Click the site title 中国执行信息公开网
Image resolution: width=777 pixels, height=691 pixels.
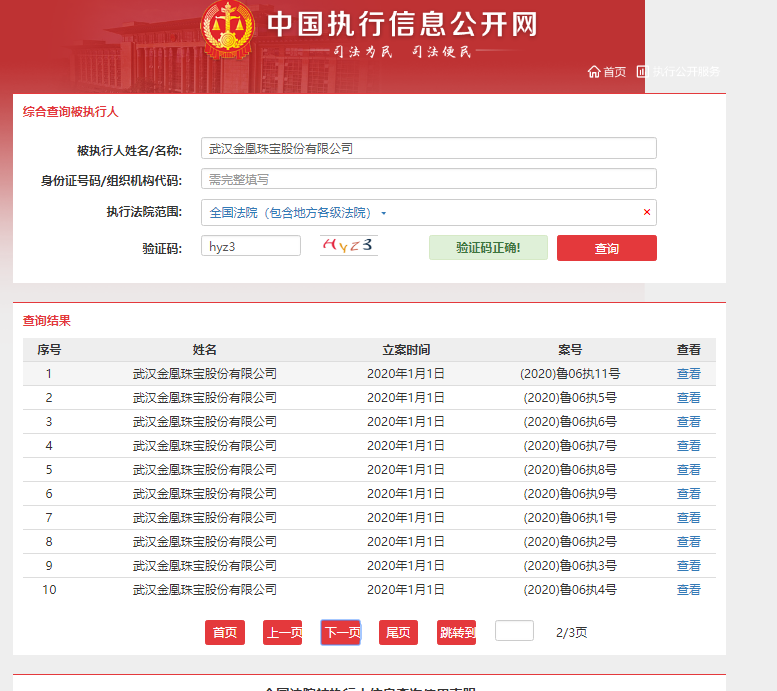402,24
